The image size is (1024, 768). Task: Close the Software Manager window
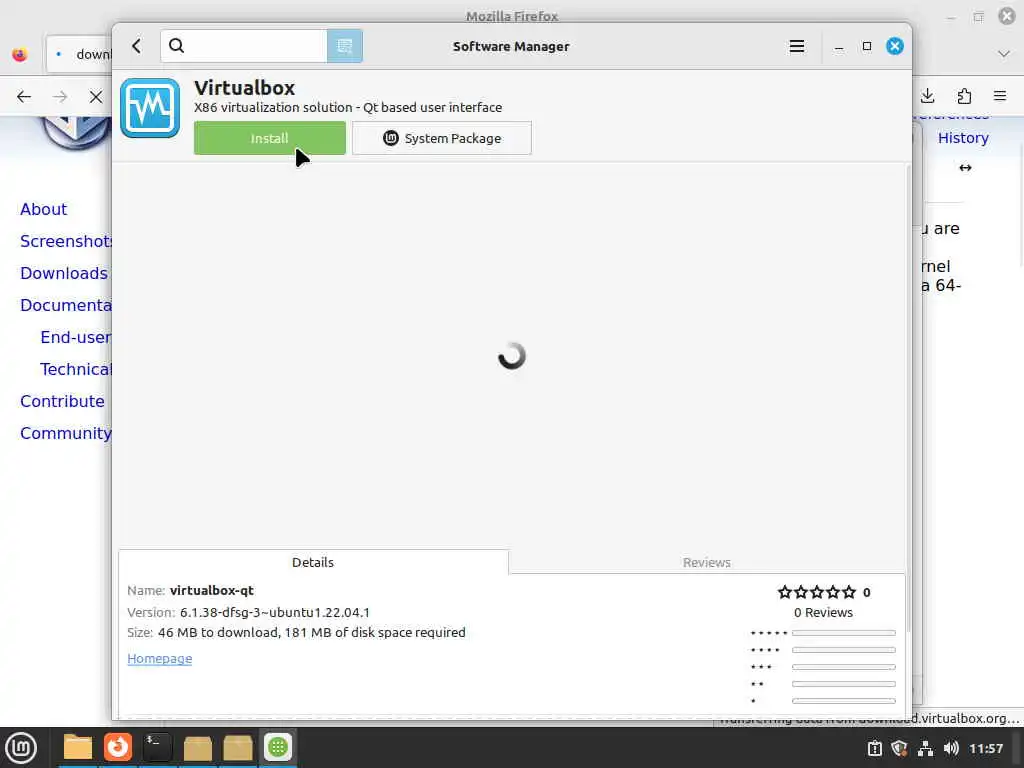pyautogui.click(x=895, y=46)
